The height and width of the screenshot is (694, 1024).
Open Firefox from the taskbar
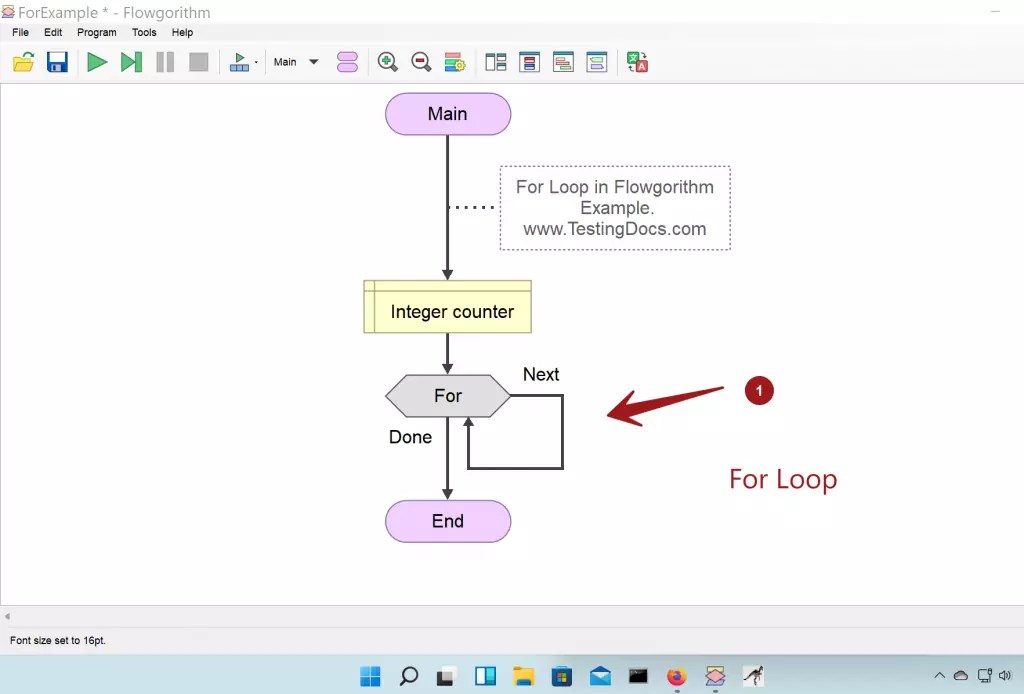[x=676, y=676]
